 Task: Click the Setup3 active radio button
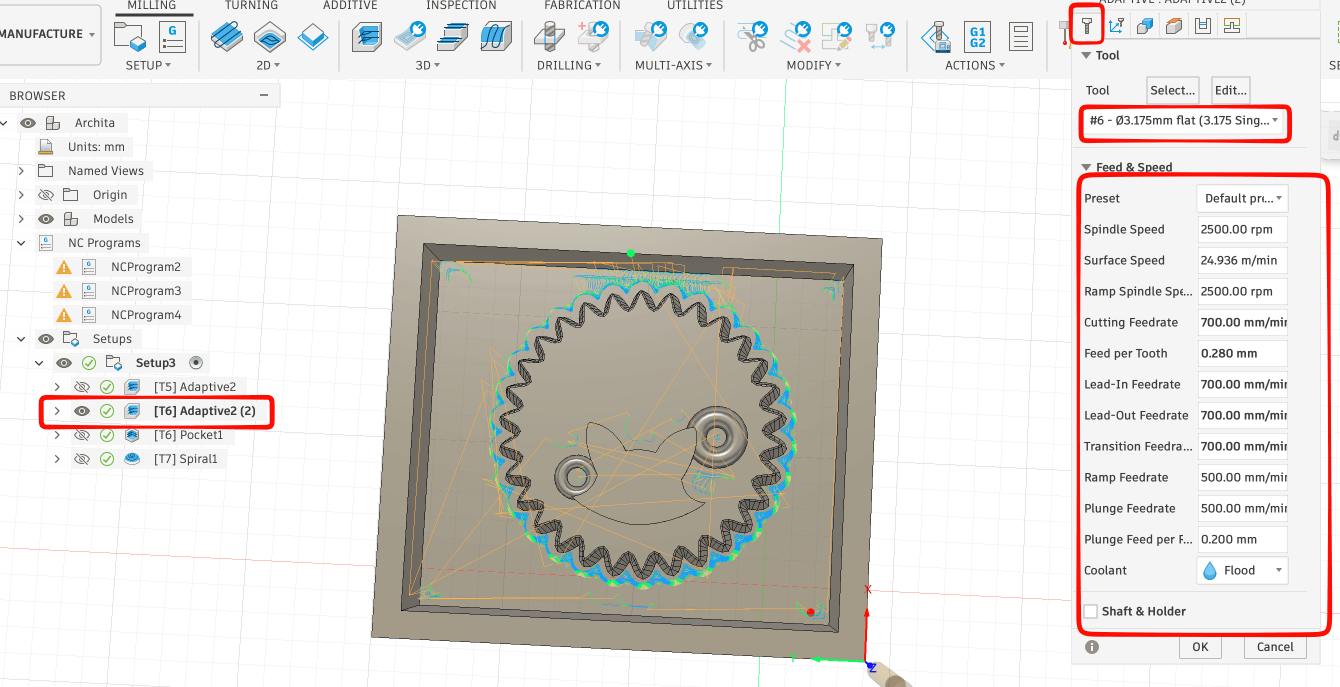[x=196, y=363]
